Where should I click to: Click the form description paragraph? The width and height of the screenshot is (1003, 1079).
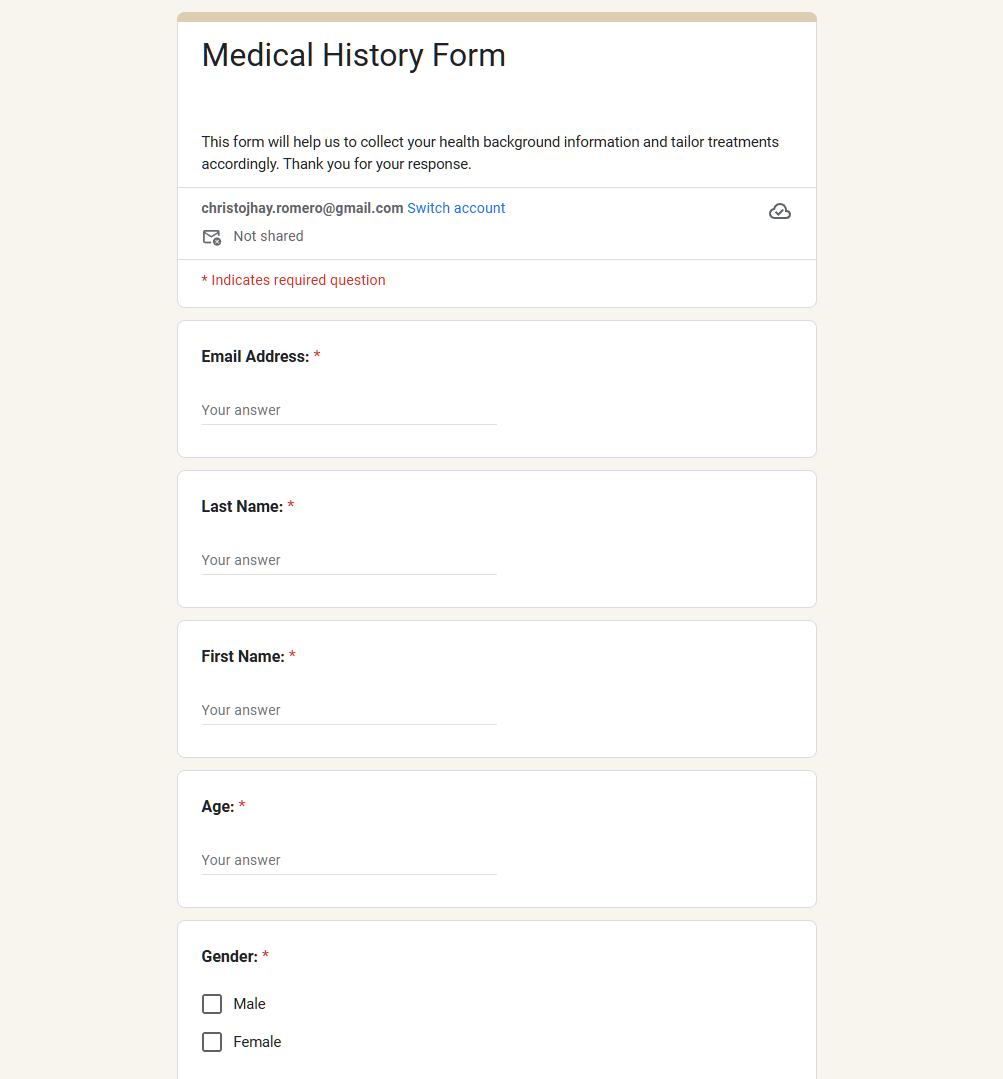(x=490, y=153)
